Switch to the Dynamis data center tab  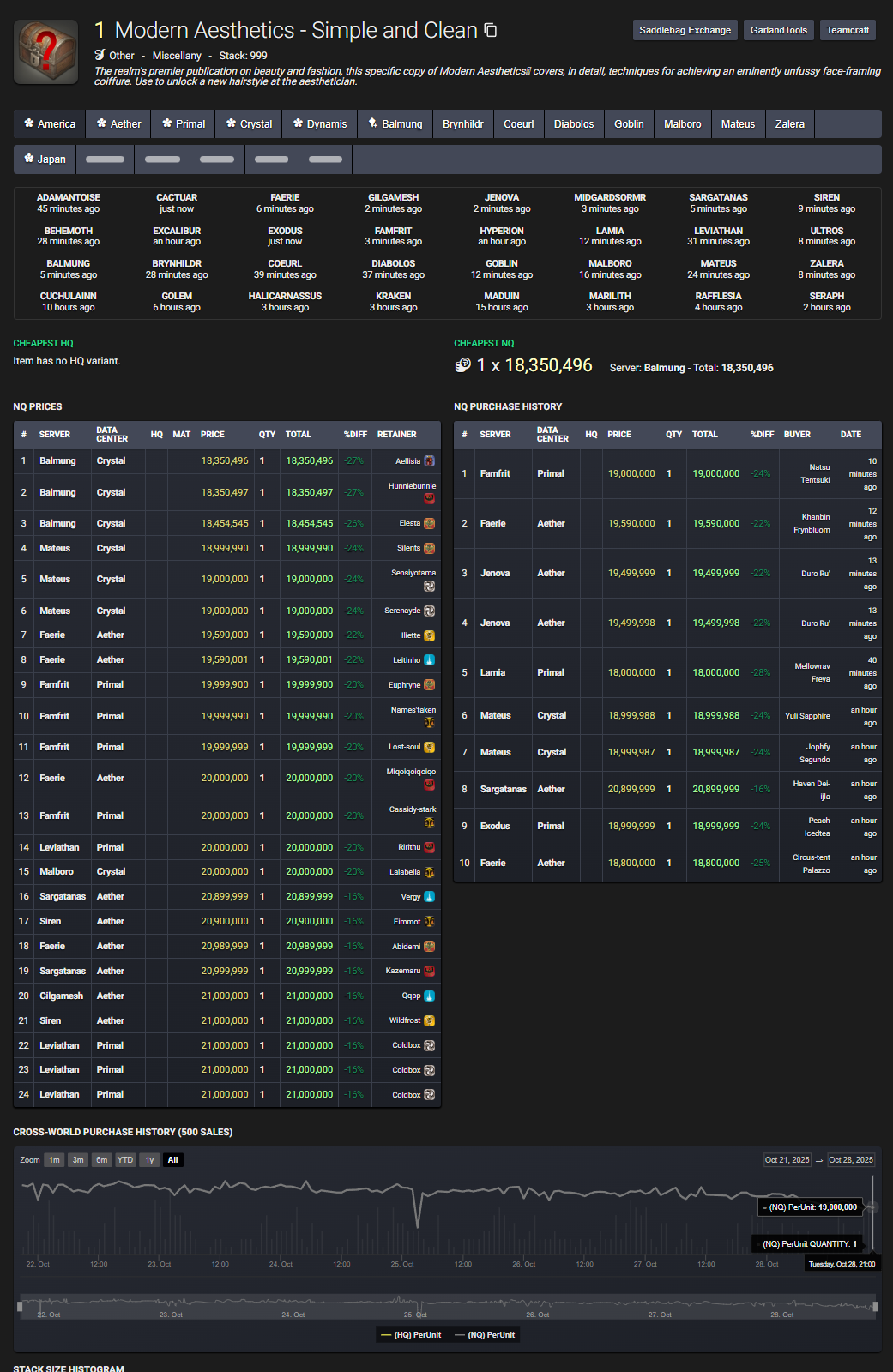320,124
